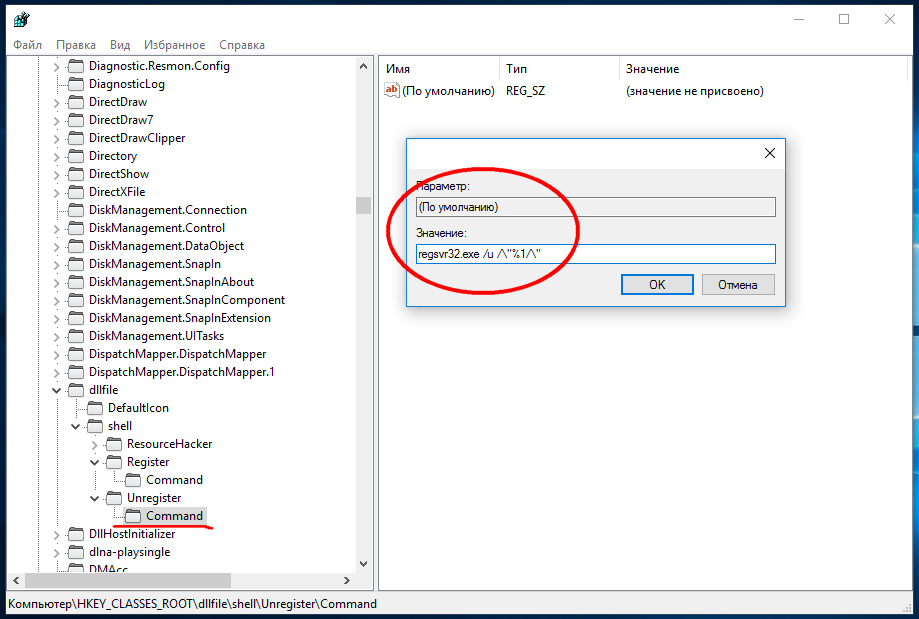Image resolution: width=919 pixels, height=619 pixels.
Task: Confirm the value with OK button
Action: (x=657, y=284)
